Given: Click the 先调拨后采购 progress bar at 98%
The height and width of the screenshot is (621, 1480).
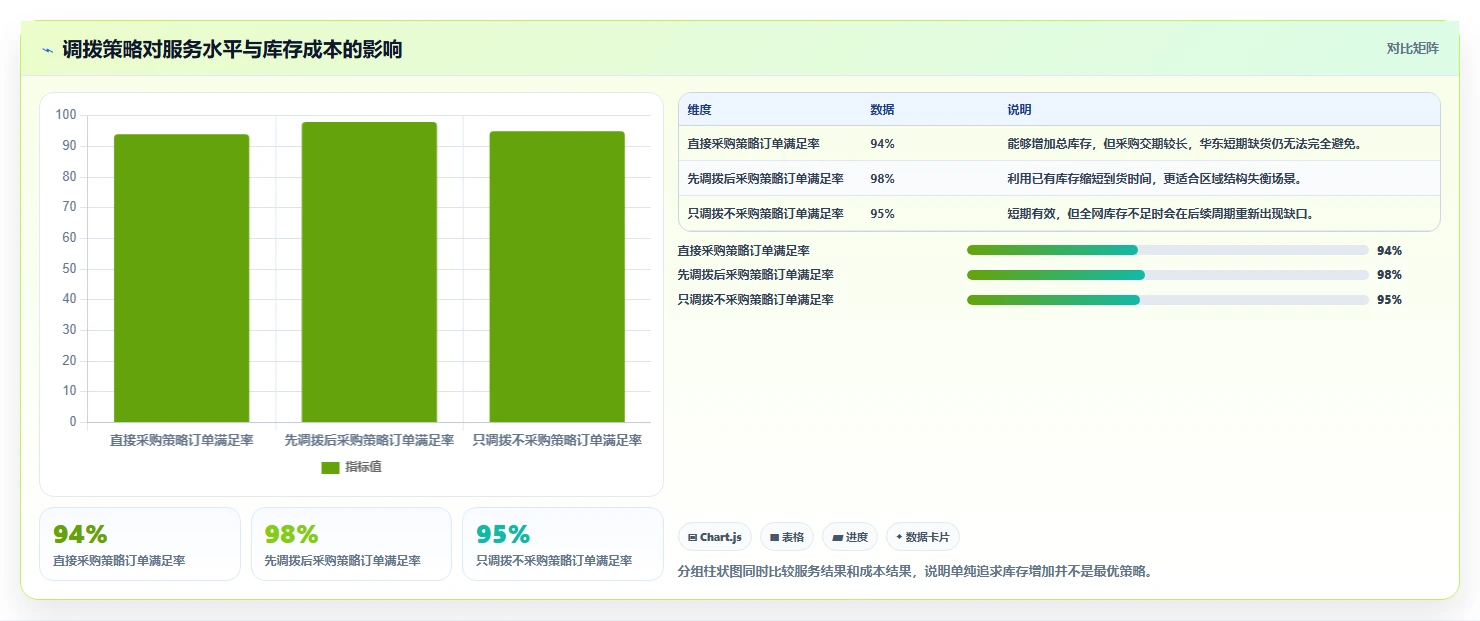Looking at the screenshot, I should click(1167, 275).
